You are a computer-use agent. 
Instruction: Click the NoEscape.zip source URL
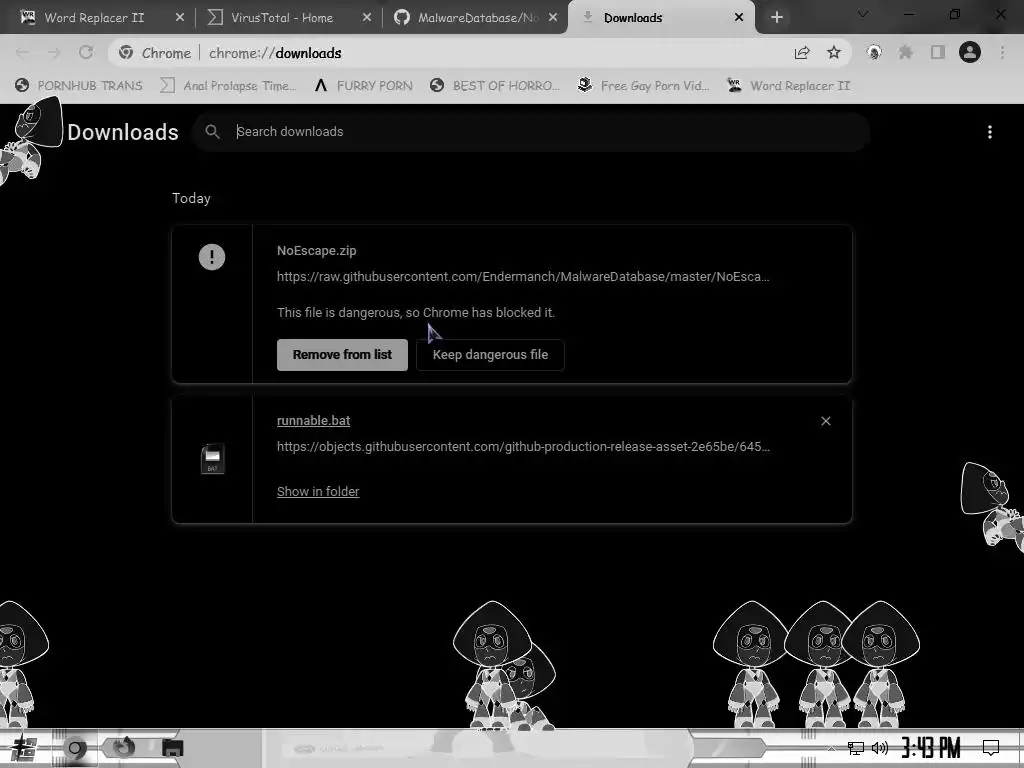(x=523, y=277)
